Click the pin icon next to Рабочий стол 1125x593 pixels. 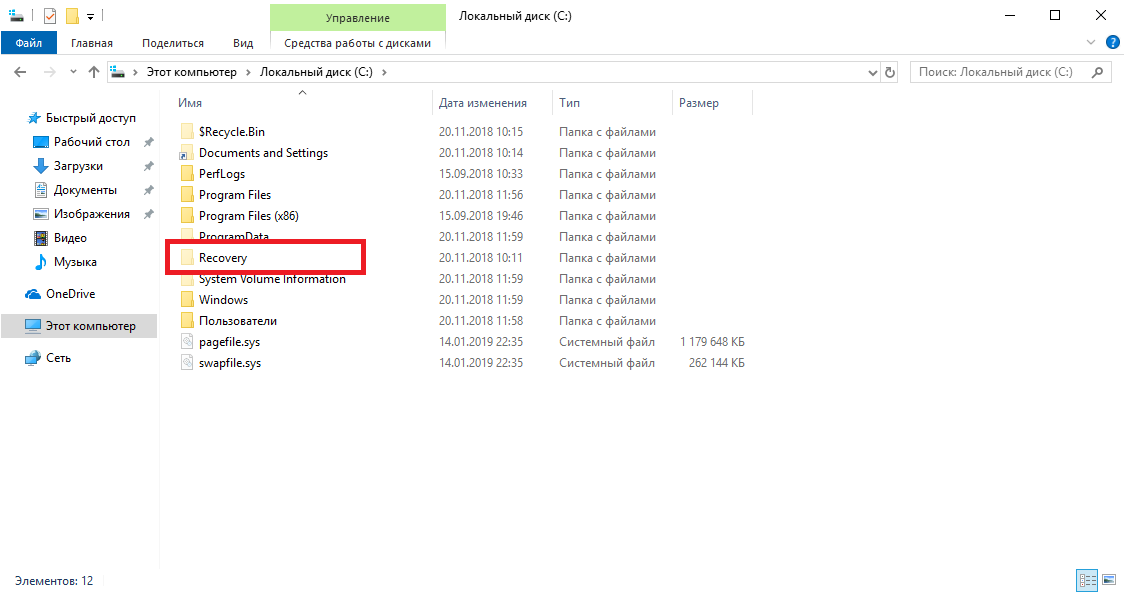149,142
